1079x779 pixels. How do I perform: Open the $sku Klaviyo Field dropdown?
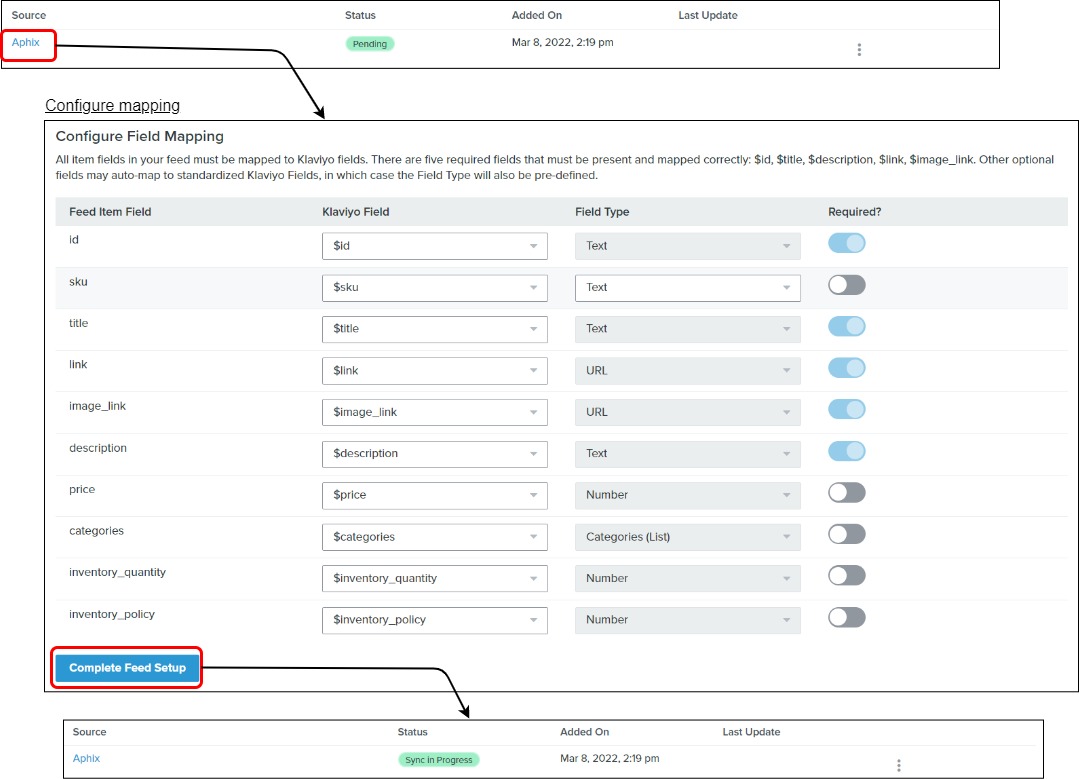[434, 288]
